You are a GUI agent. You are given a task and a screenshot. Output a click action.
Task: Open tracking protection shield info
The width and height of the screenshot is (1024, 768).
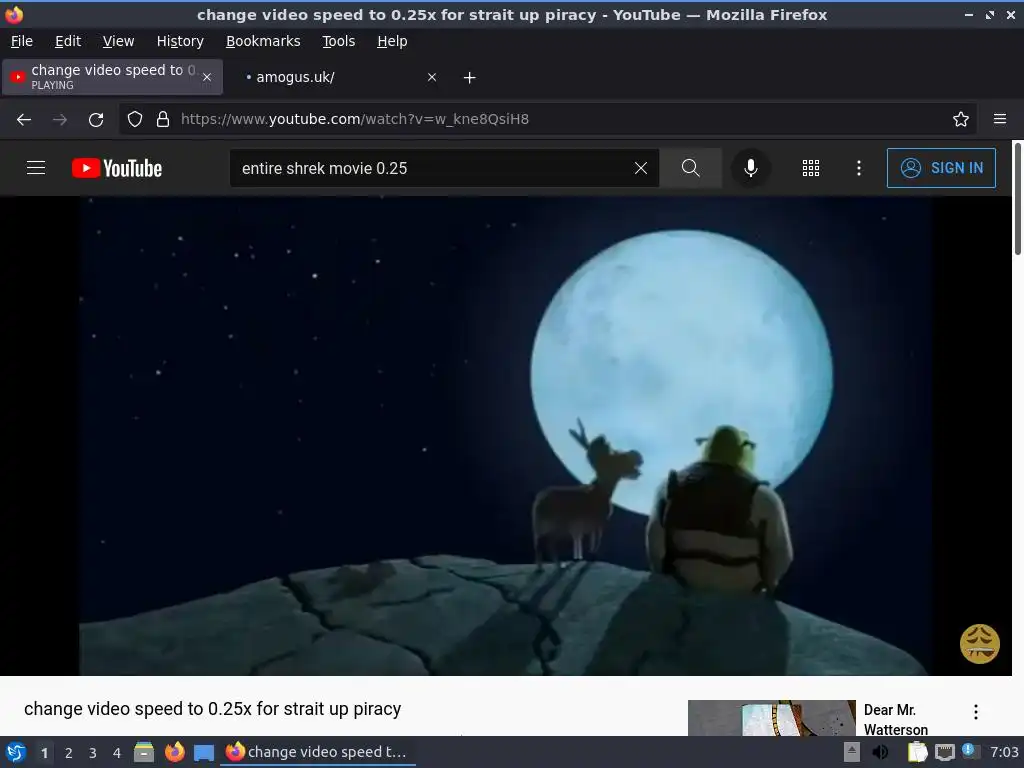135,119
